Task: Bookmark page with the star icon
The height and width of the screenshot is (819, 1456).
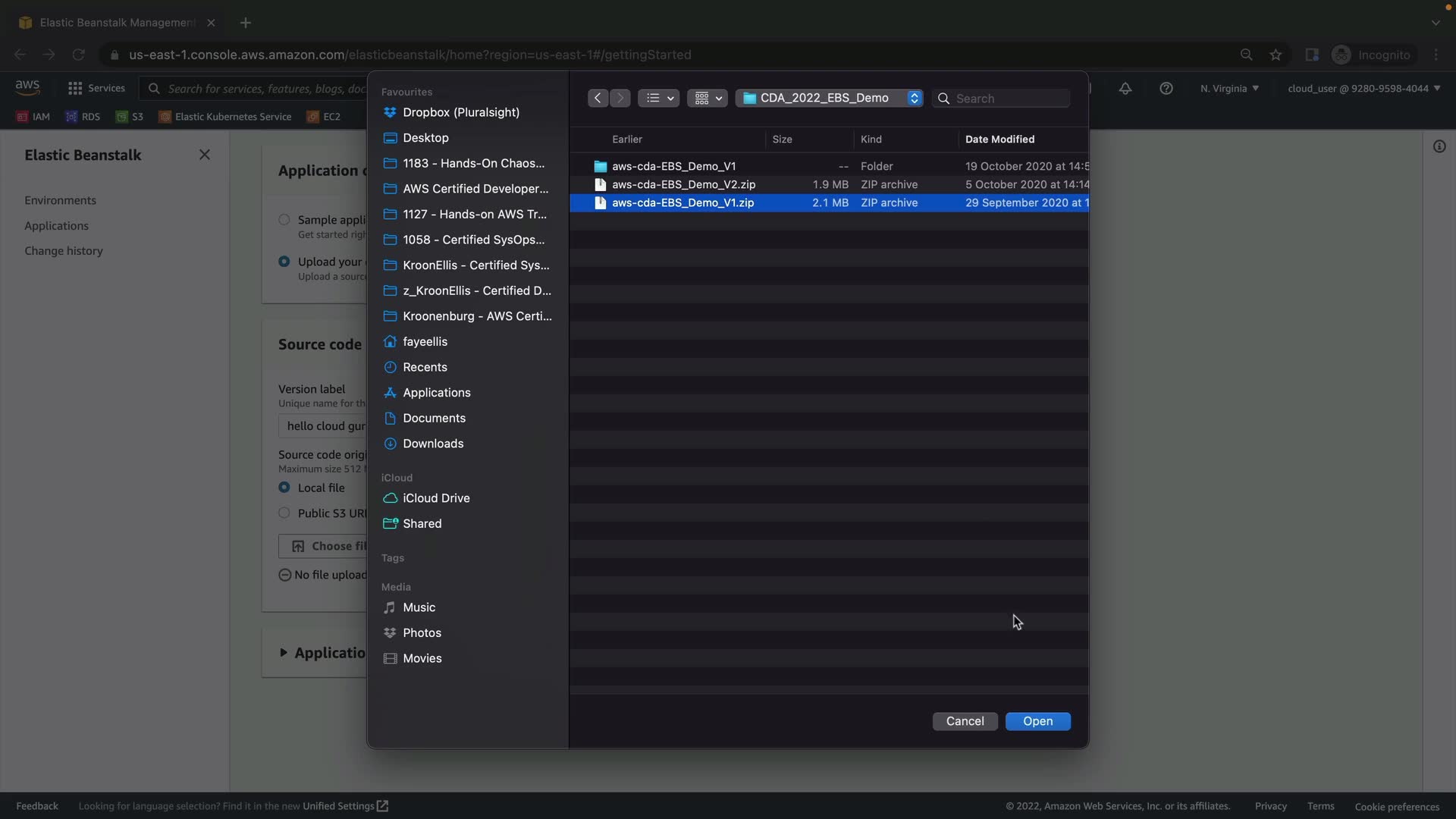Action: 1276,55
